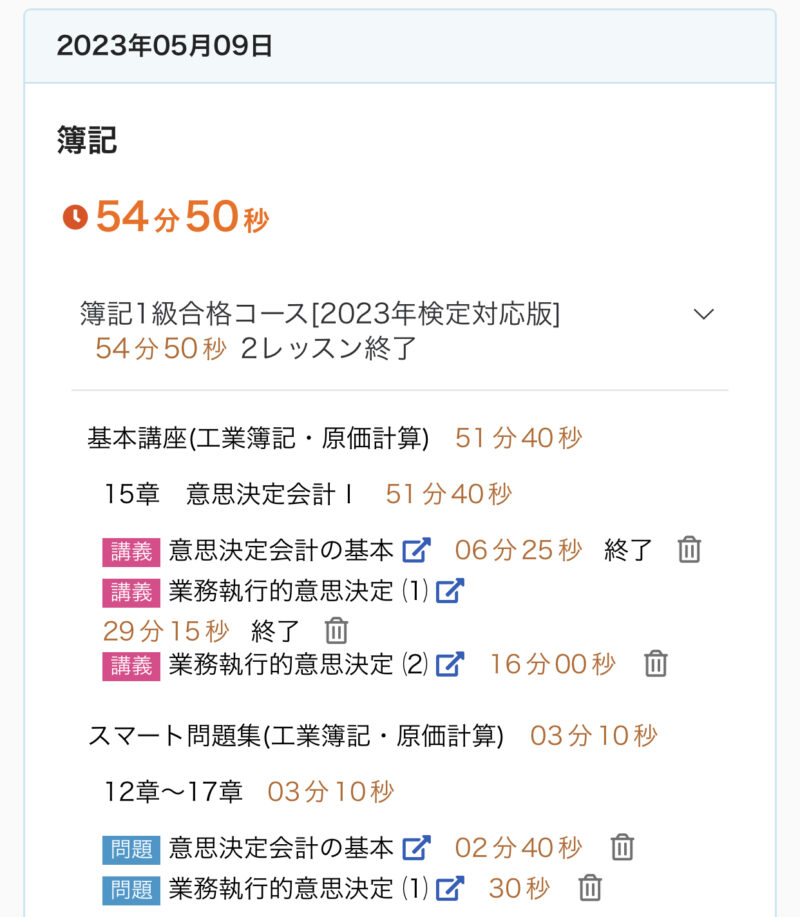Click the 簿記1級合格コース[2023年検定対応版] course title
This screenshot has height=917, width=800.
320,314
